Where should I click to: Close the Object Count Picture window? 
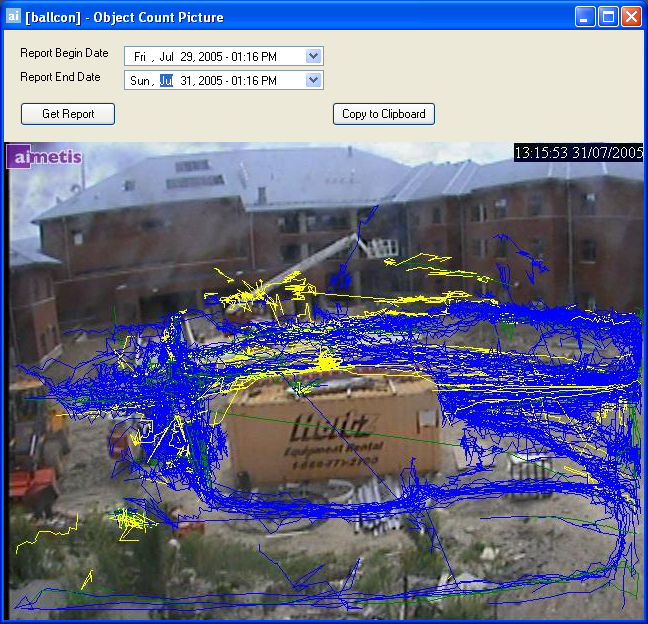coord(631,17)
